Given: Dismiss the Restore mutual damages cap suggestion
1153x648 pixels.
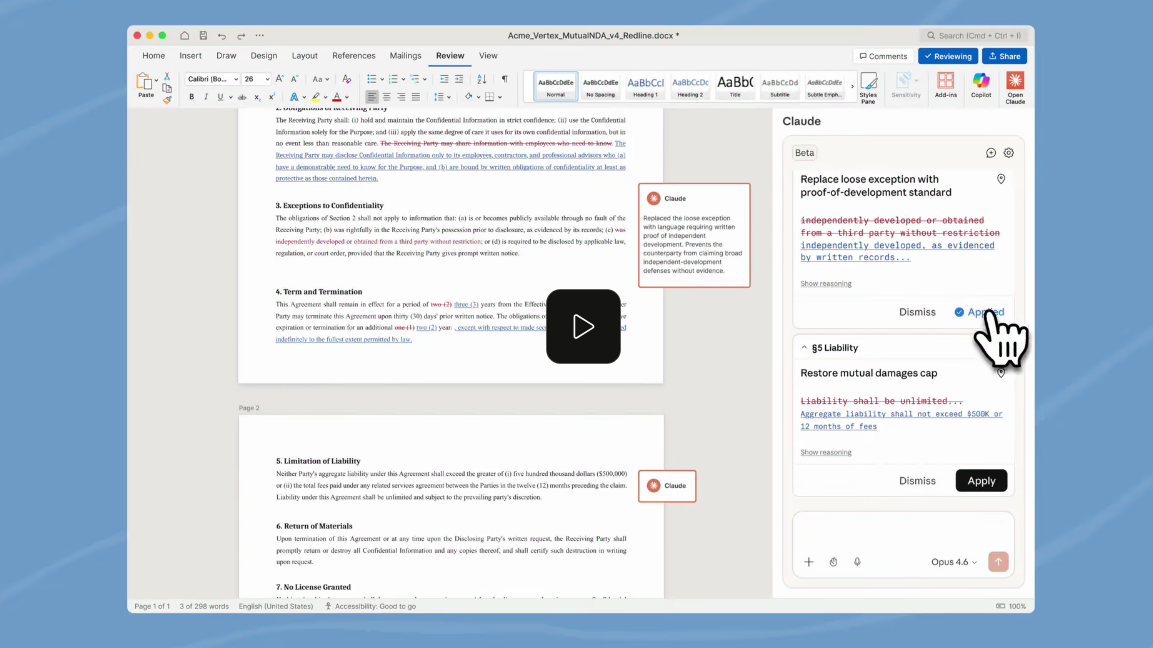Looking at the screenshot, I should click(x=917, y=481).
